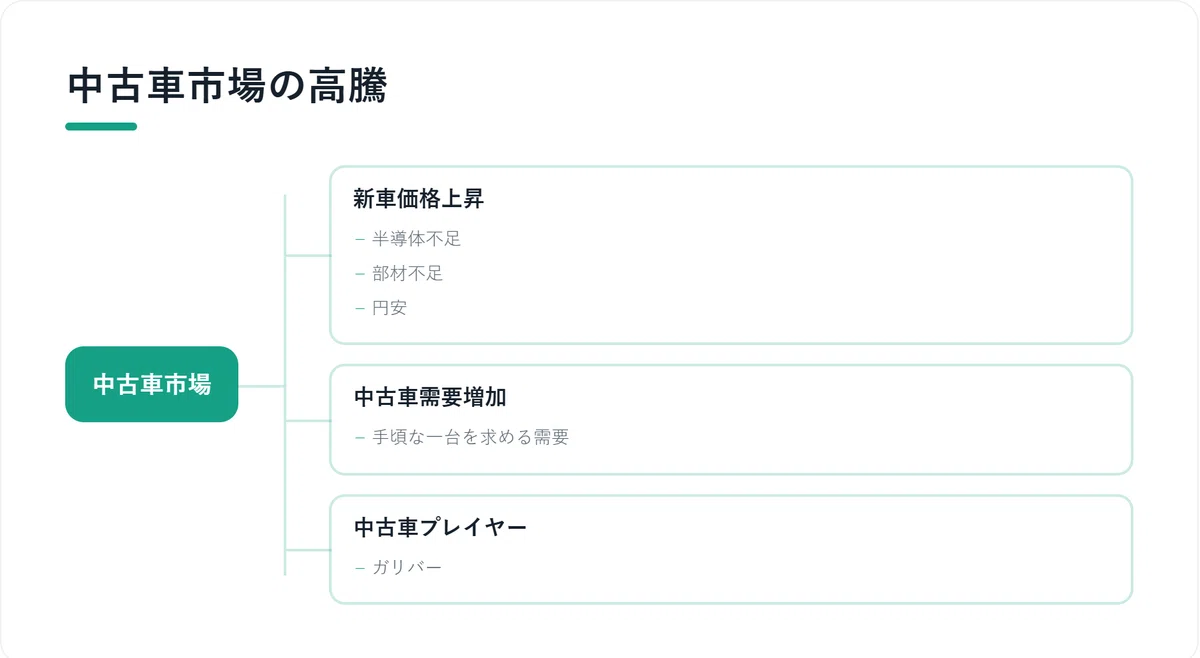Screen dimensions: 1200x658
Task: Click the 新車価格上昇 heading
Action: tap(419, 198)
